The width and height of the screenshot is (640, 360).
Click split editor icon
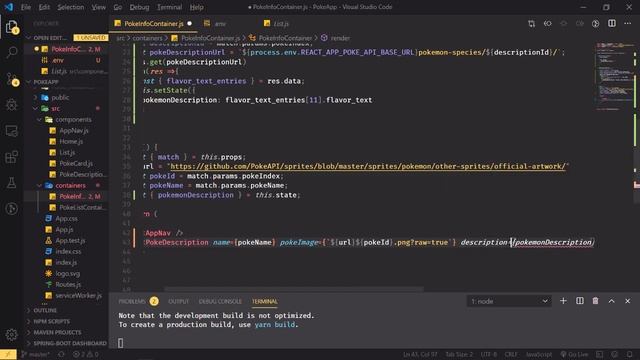tap(611, 24)
